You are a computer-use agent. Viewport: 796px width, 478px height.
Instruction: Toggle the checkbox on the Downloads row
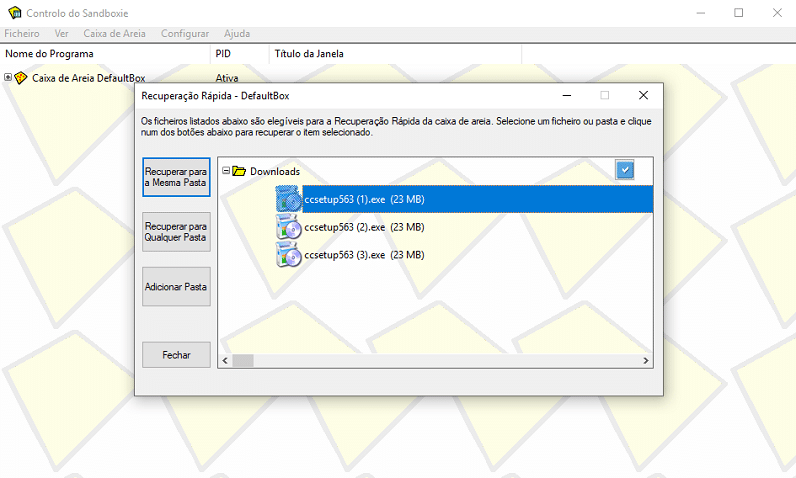coord(625,171)
